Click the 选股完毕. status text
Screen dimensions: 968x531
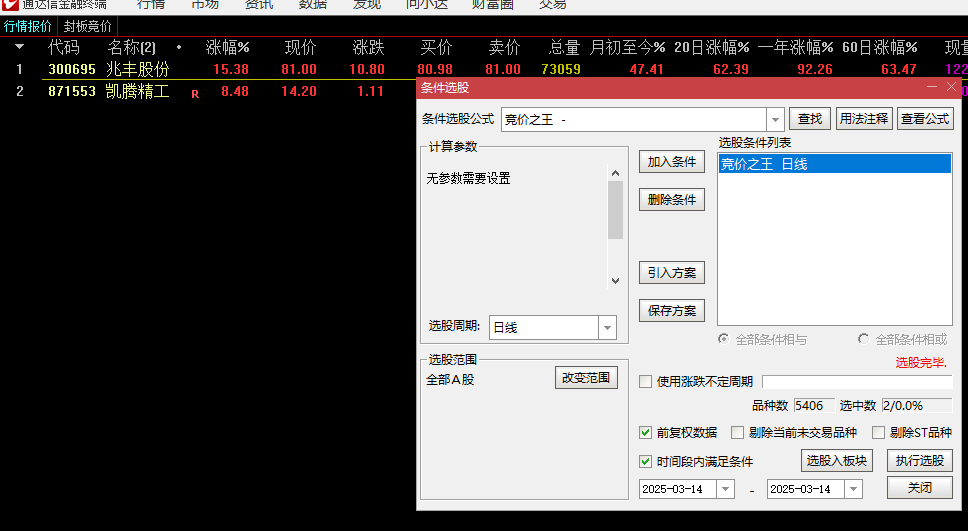pos(921,362)
